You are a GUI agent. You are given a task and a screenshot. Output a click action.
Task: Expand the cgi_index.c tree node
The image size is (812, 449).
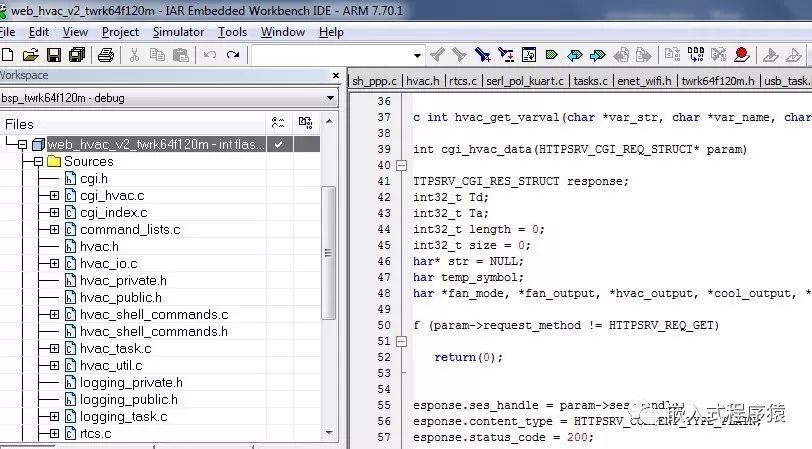(54, 213)
